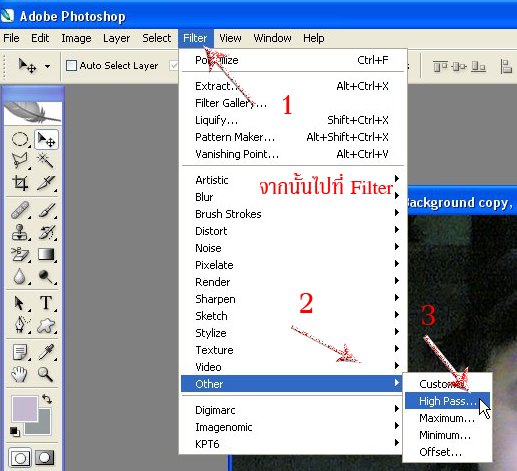The image size is (517, 471).
Task: Reset default foreground and background colors
Action: click(14, 431)
